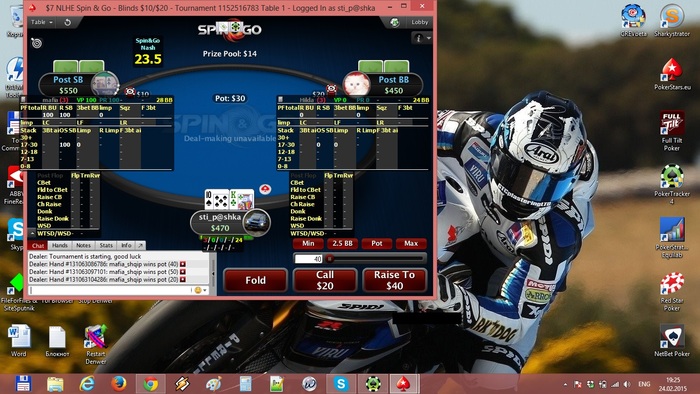
Task: Collapse the chat panel with the small up arrow
Action: click(x=33, y=233)
